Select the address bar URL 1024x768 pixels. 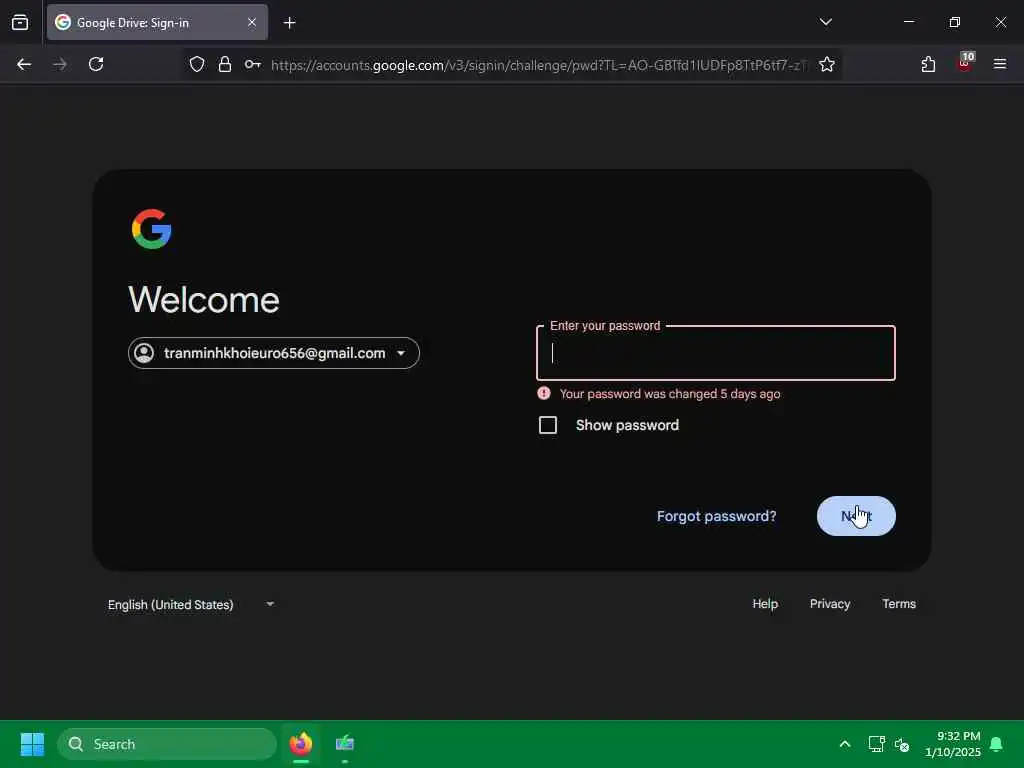pyautogui.click(x=539, y=65)
